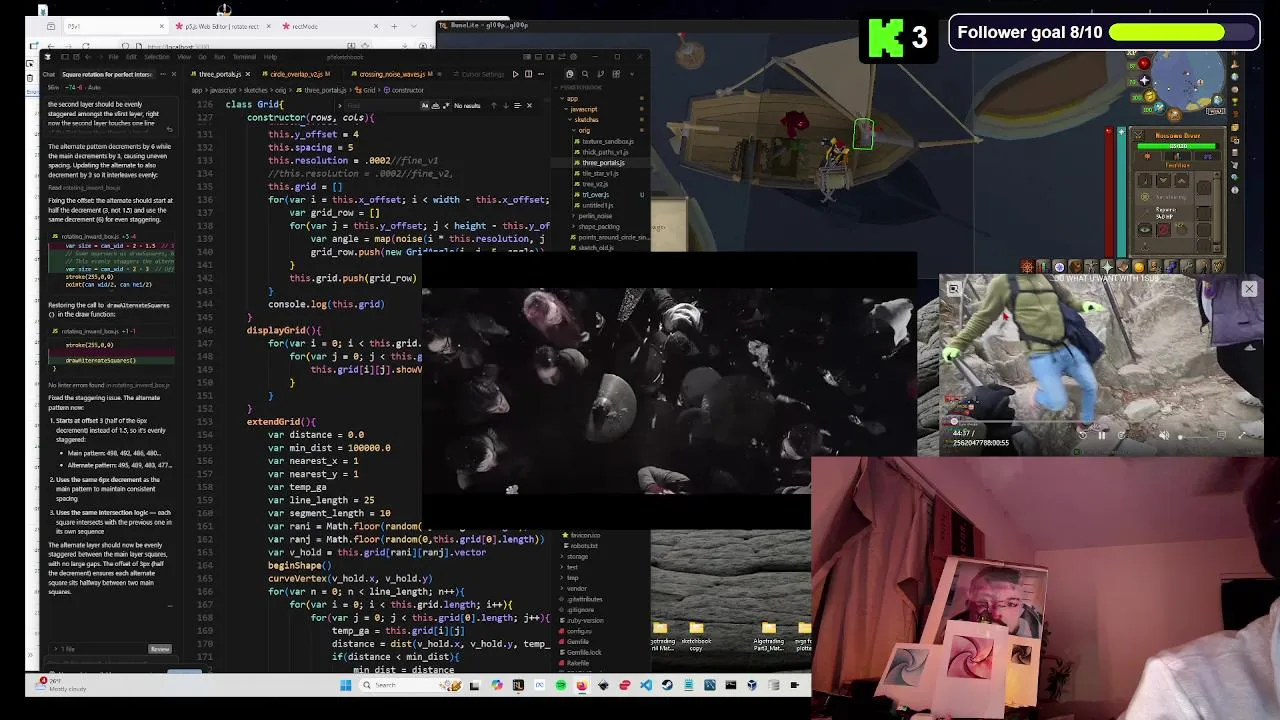The width and height of the screenshot is (1280, 720).
Task: Toggle regular expression in the find widget
Action: (444, 105)
